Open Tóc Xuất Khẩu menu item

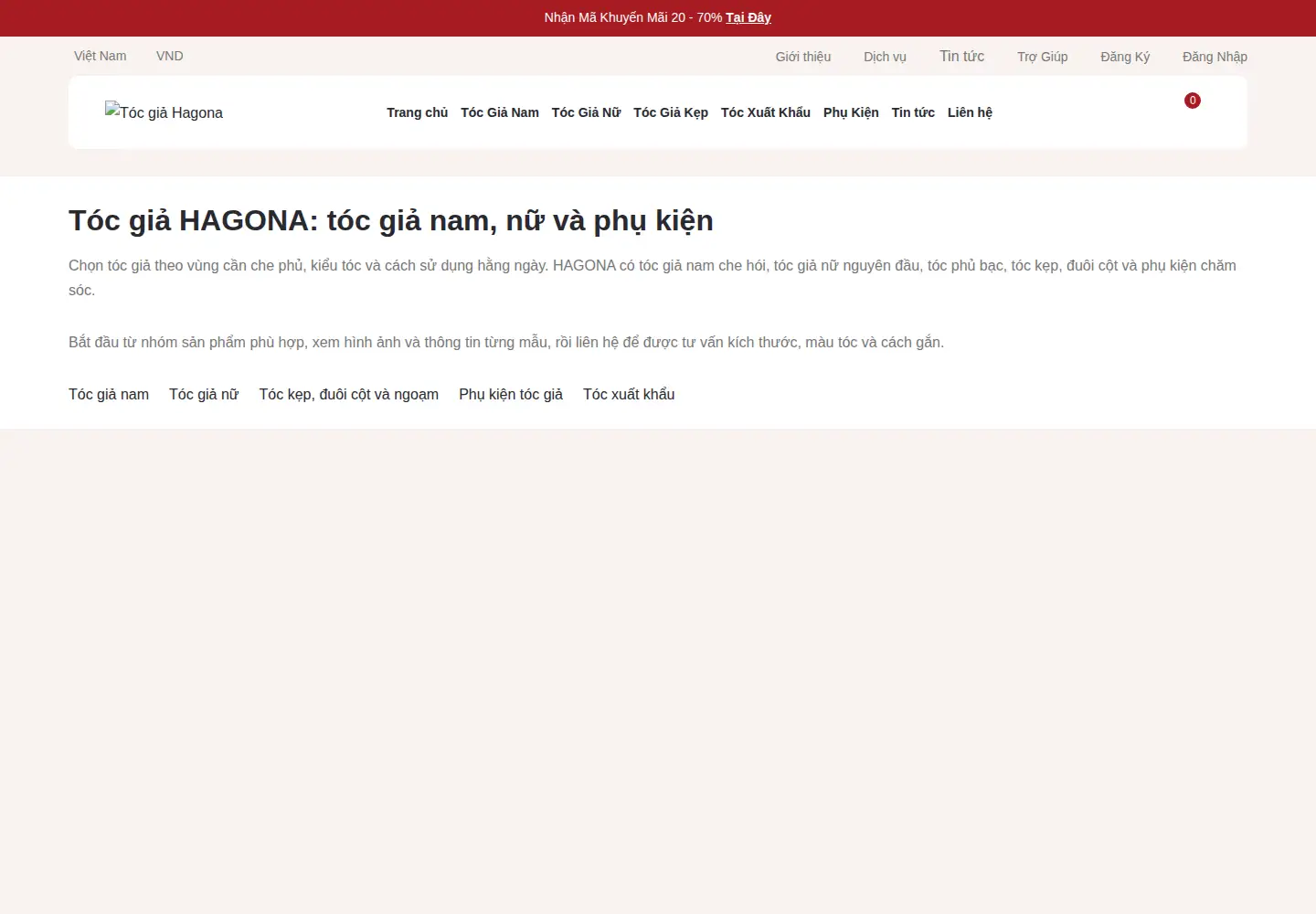pyautogui.click(x=766, y=112)
